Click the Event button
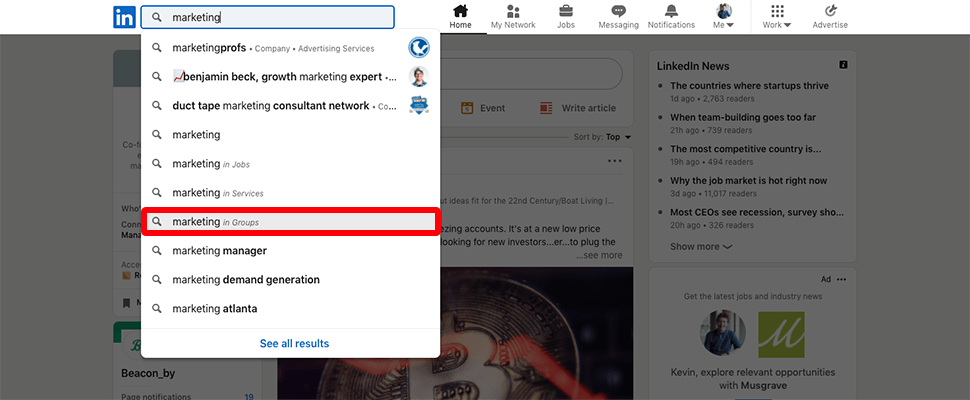Screen dimensions: 970x400 (x=483, y=108)
